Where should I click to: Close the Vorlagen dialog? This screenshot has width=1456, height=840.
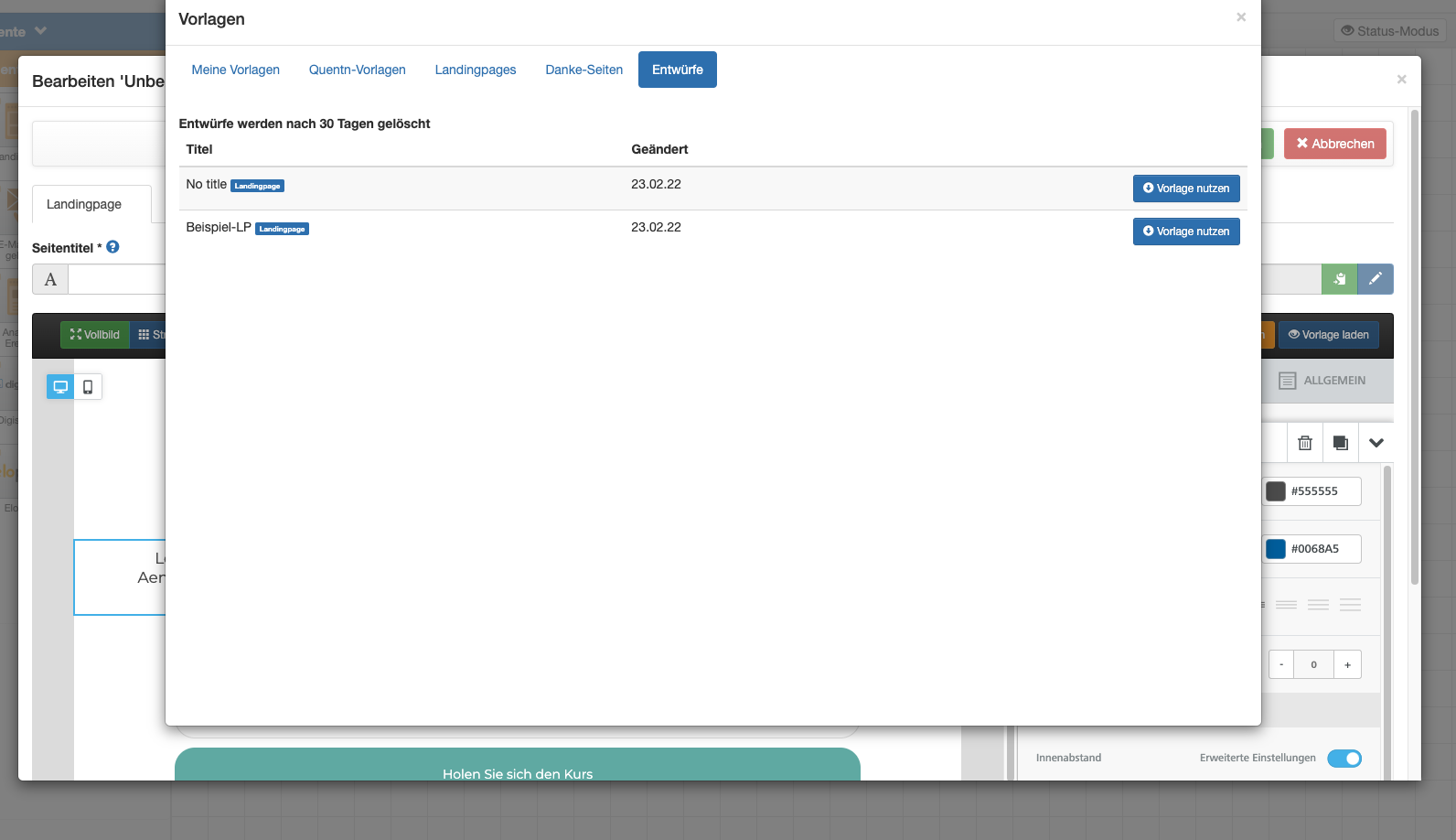point(1241,17)
